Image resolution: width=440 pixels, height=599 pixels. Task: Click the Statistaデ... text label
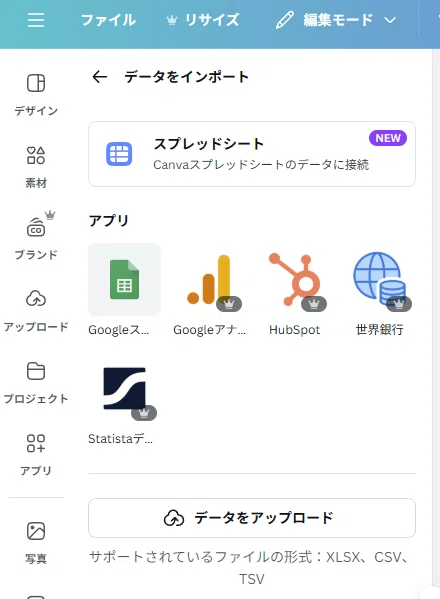[x=120, y=439]
